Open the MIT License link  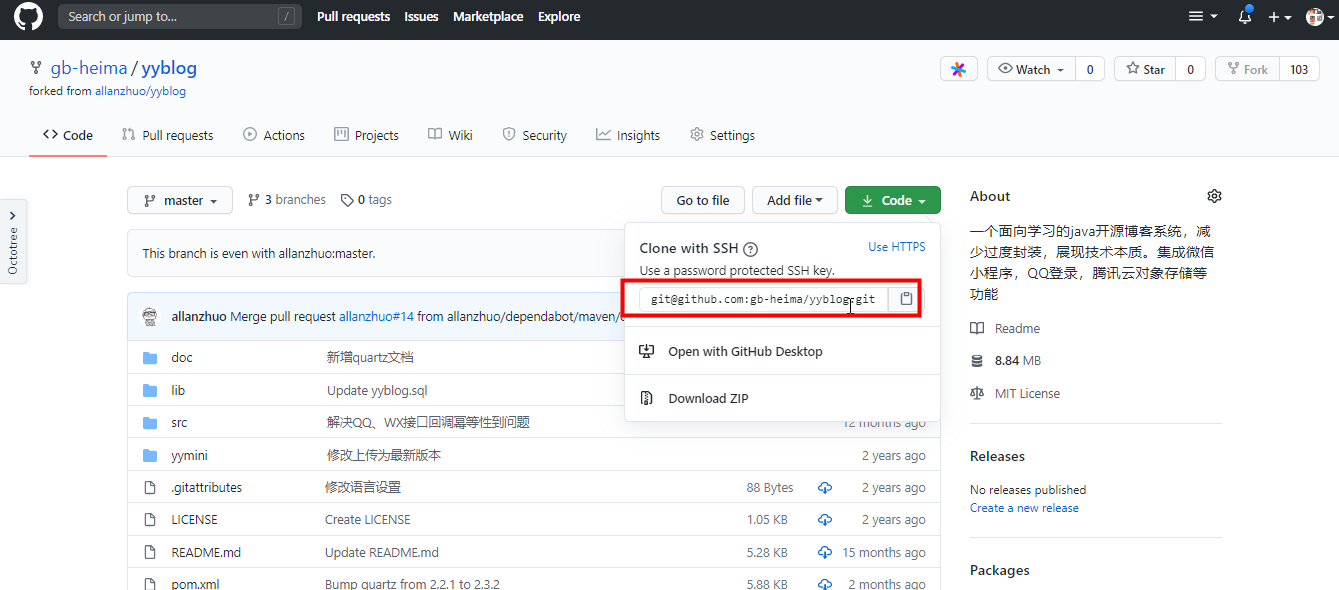[x=1016, y=393]
